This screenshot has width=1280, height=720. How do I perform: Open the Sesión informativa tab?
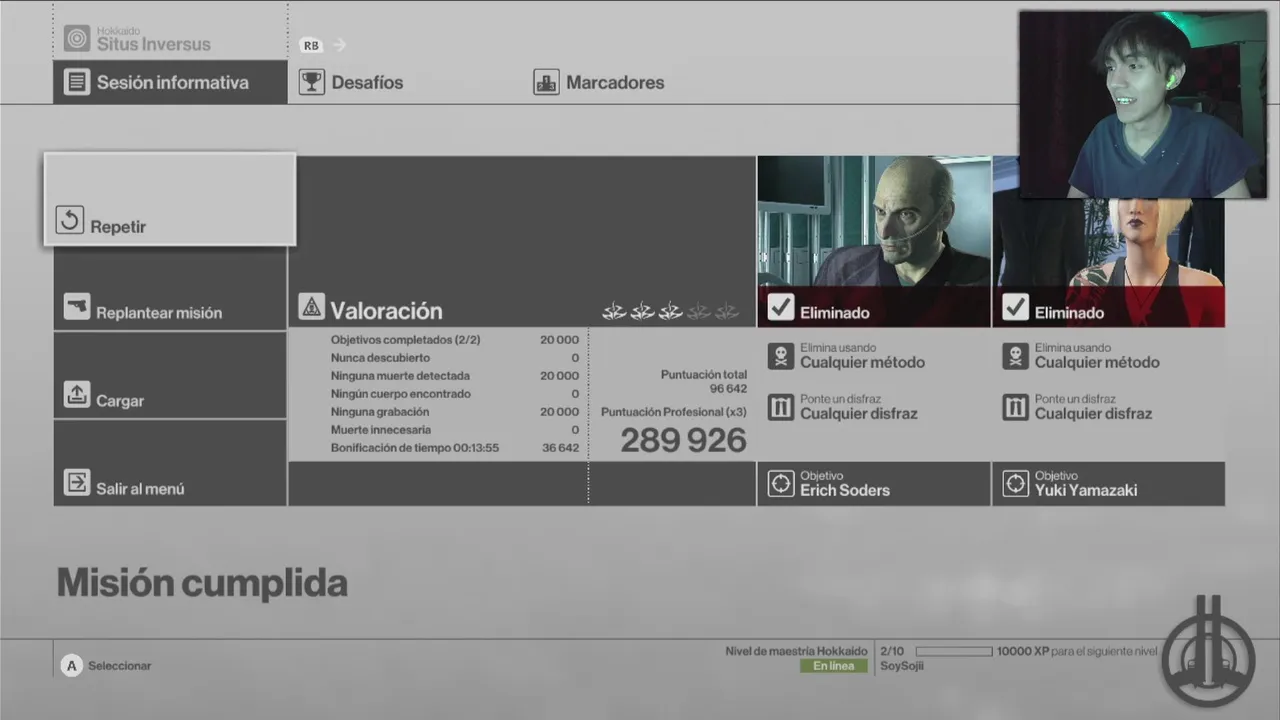(x=170, y=82)
